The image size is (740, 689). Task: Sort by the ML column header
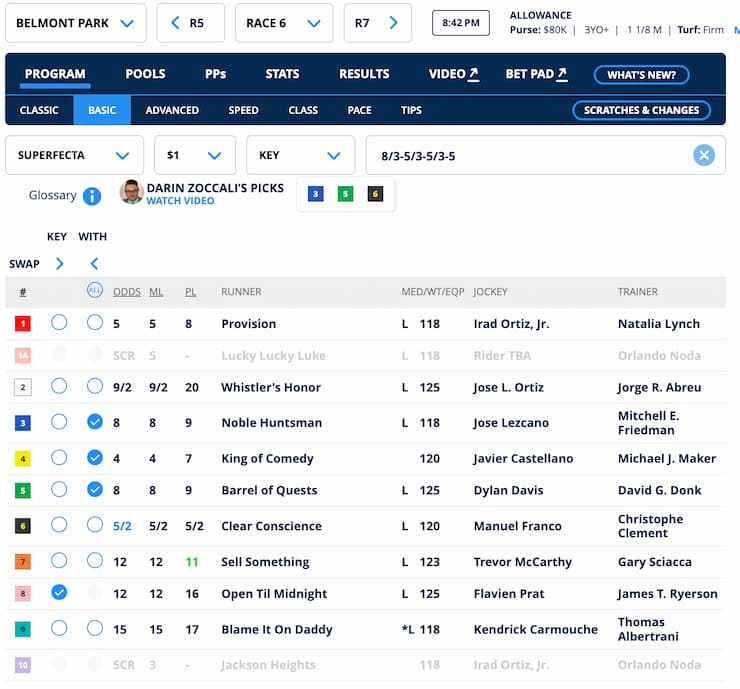click(x=156, y=292)
